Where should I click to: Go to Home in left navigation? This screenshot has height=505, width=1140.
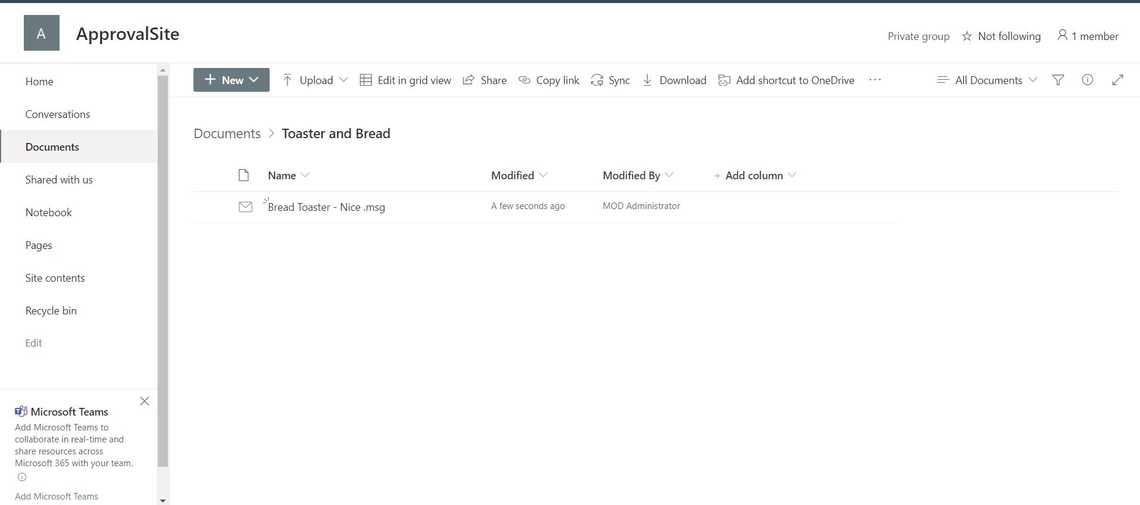[x=39, y=81]
